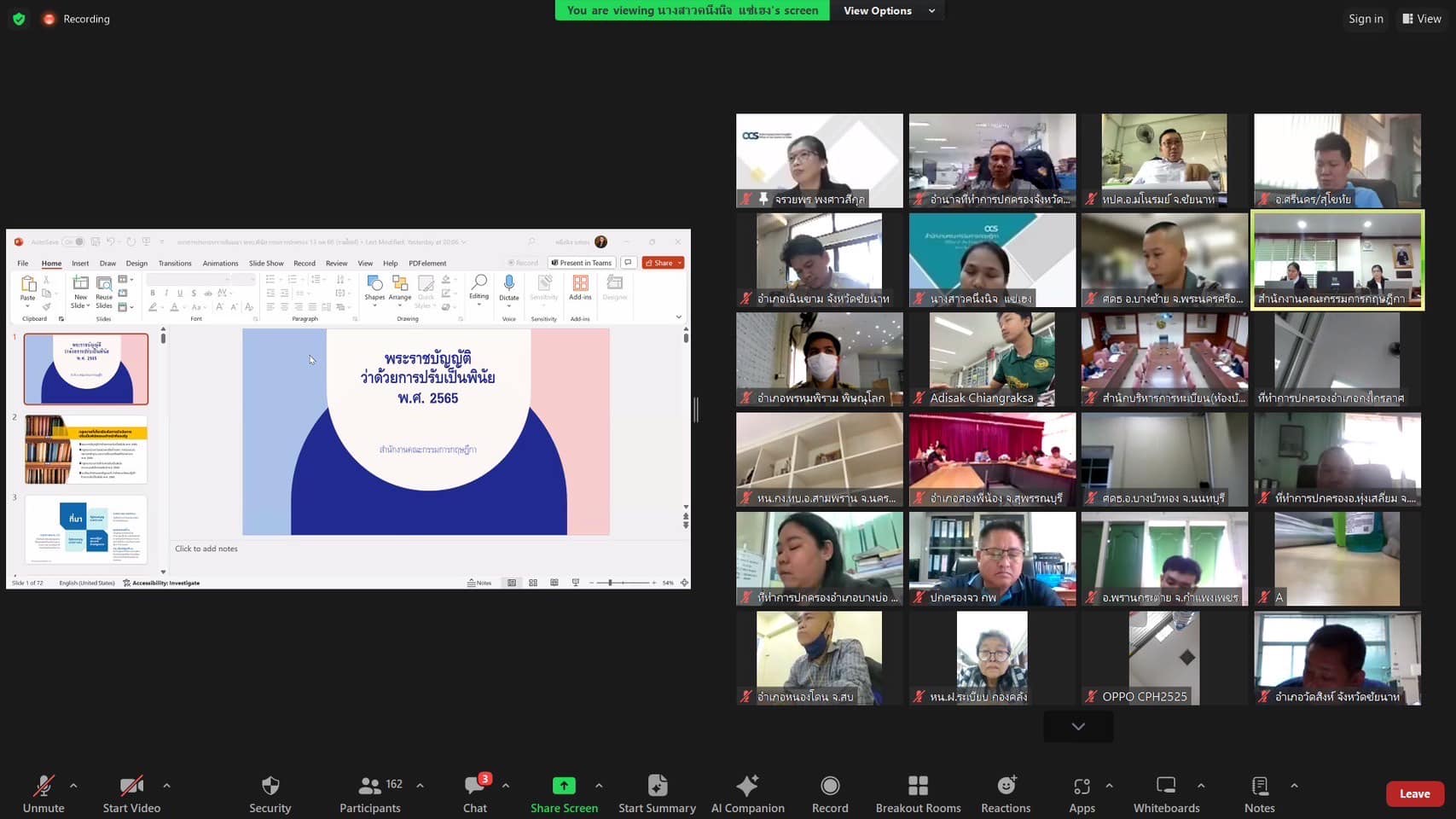Click Add-ins in PowerPoint ribbon
Image resolution: width=1456 pixels, height=819 pixels.
click(580, 288)
